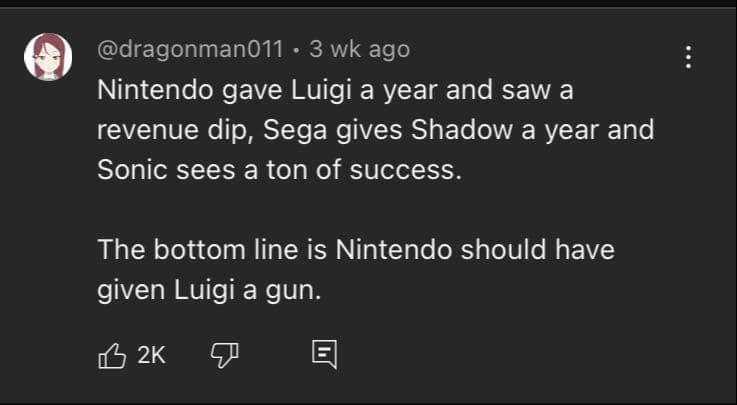737x405 pixels.
Task: Click the line "Sonic sees a ton of success."
Action: tap(281, 169)
